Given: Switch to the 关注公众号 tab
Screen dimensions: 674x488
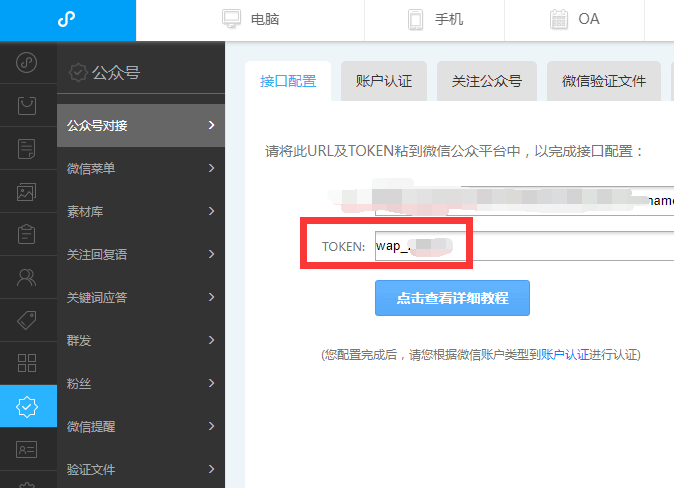Looking at the screenshot, I should coord(487,81).
